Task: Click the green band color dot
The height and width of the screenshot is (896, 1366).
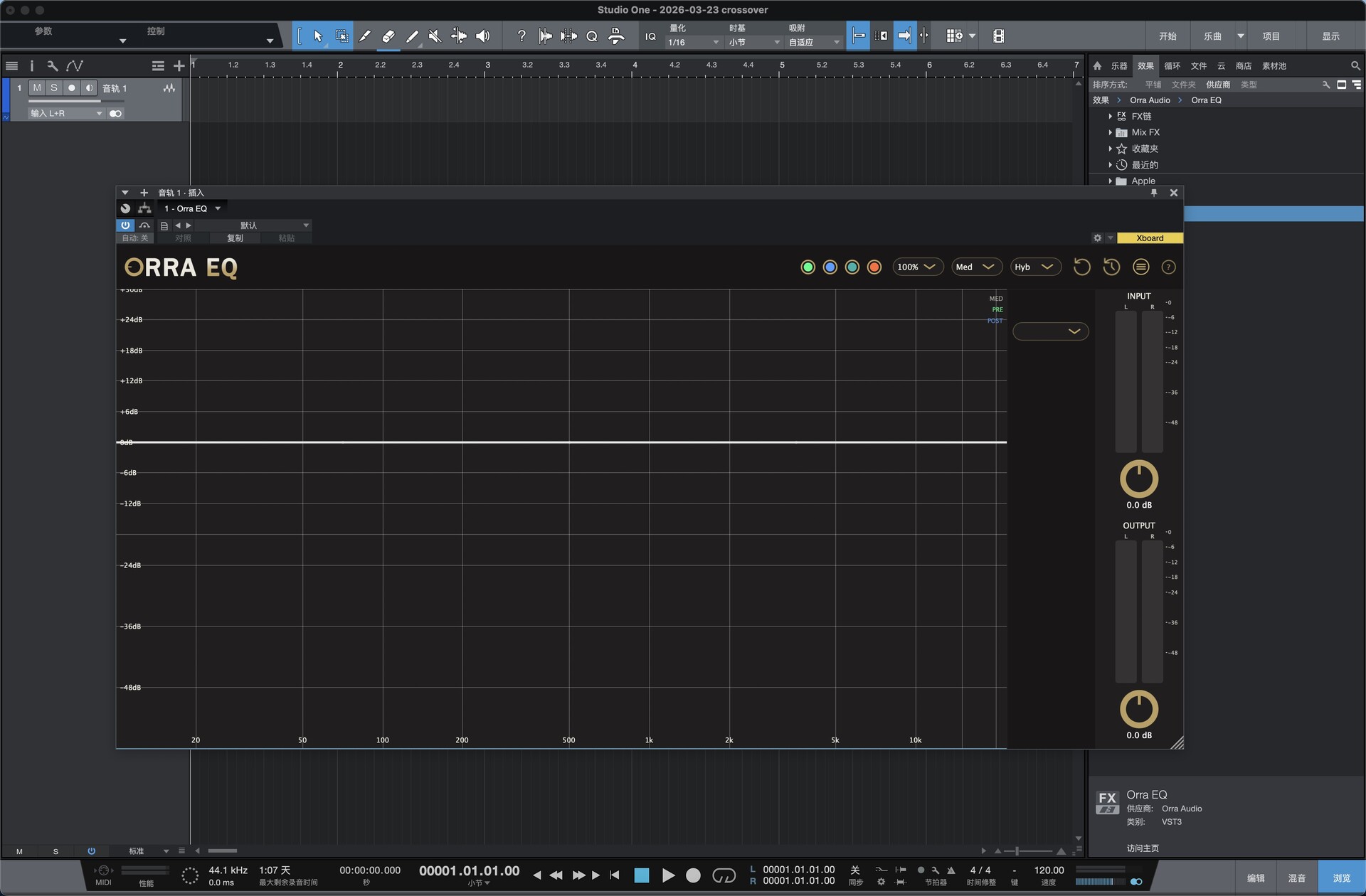Action: tap(808, 267)
